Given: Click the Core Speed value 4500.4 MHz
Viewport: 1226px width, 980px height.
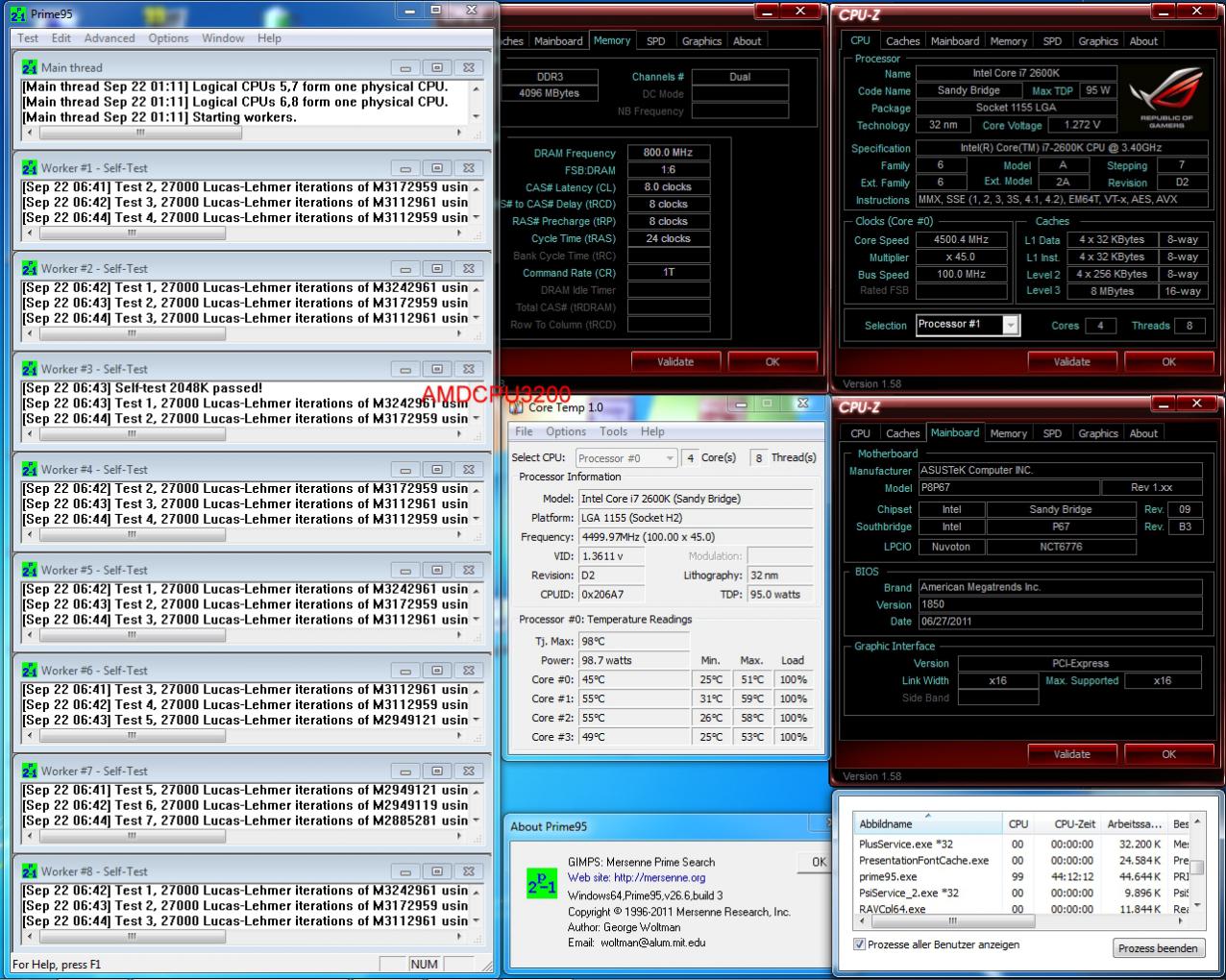Looking at the screenshot, I should tap(961, 240).
